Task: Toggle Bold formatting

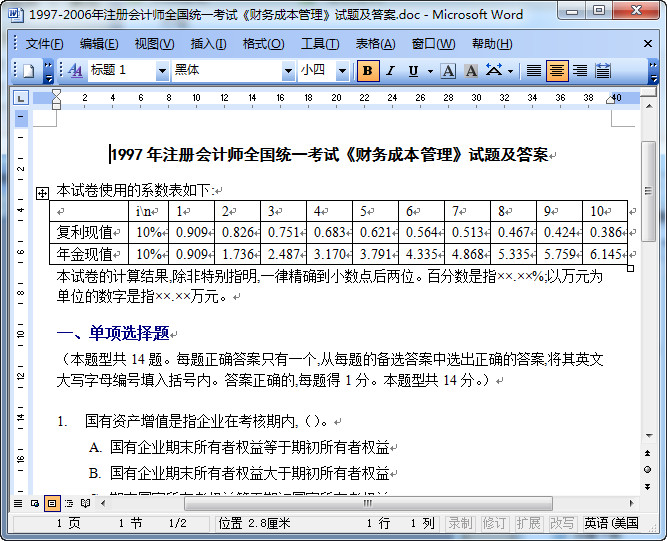Action: (x=368, y=71)
